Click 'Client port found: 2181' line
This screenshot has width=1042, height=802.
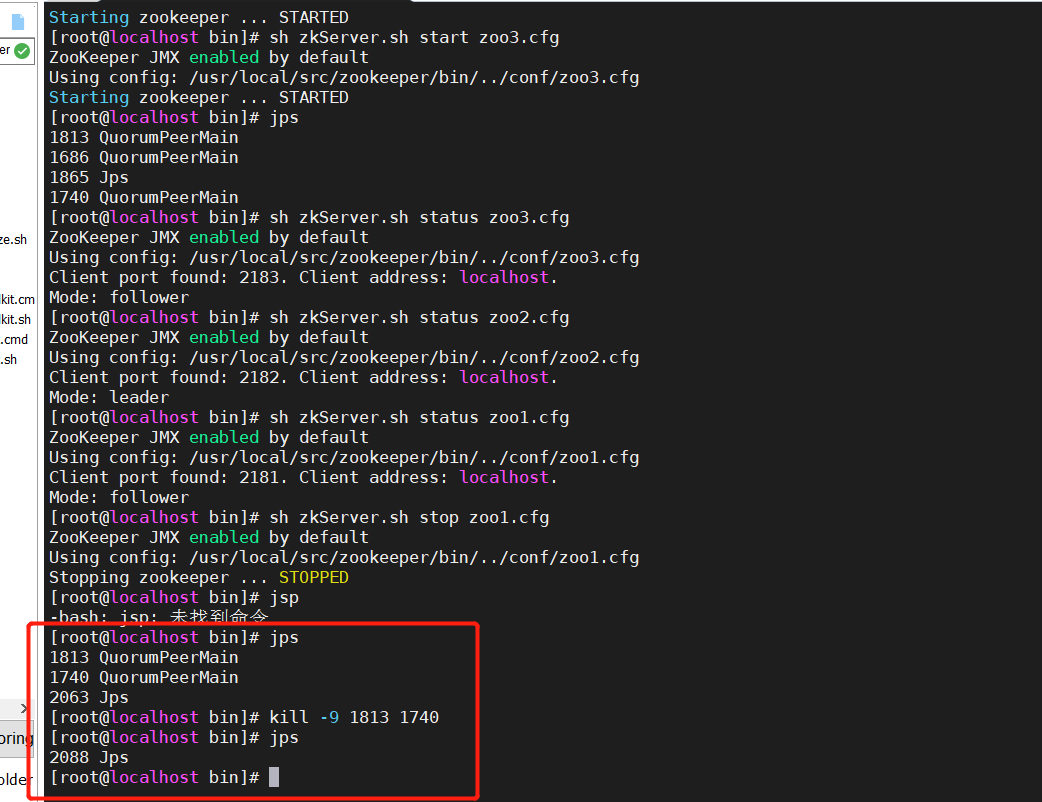pos(303,477)
